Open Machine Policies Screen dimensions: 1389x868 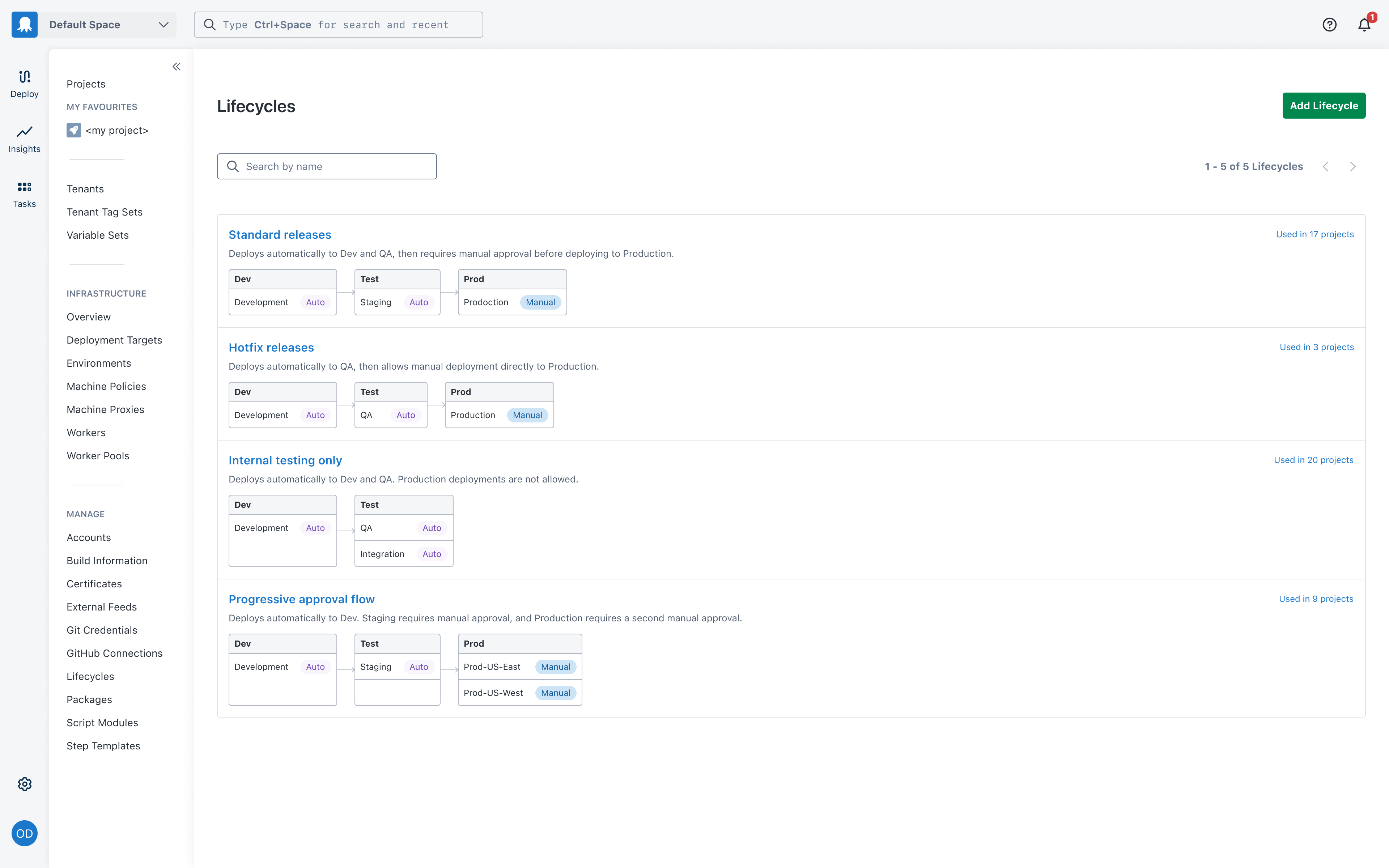[x=106, y=386]
